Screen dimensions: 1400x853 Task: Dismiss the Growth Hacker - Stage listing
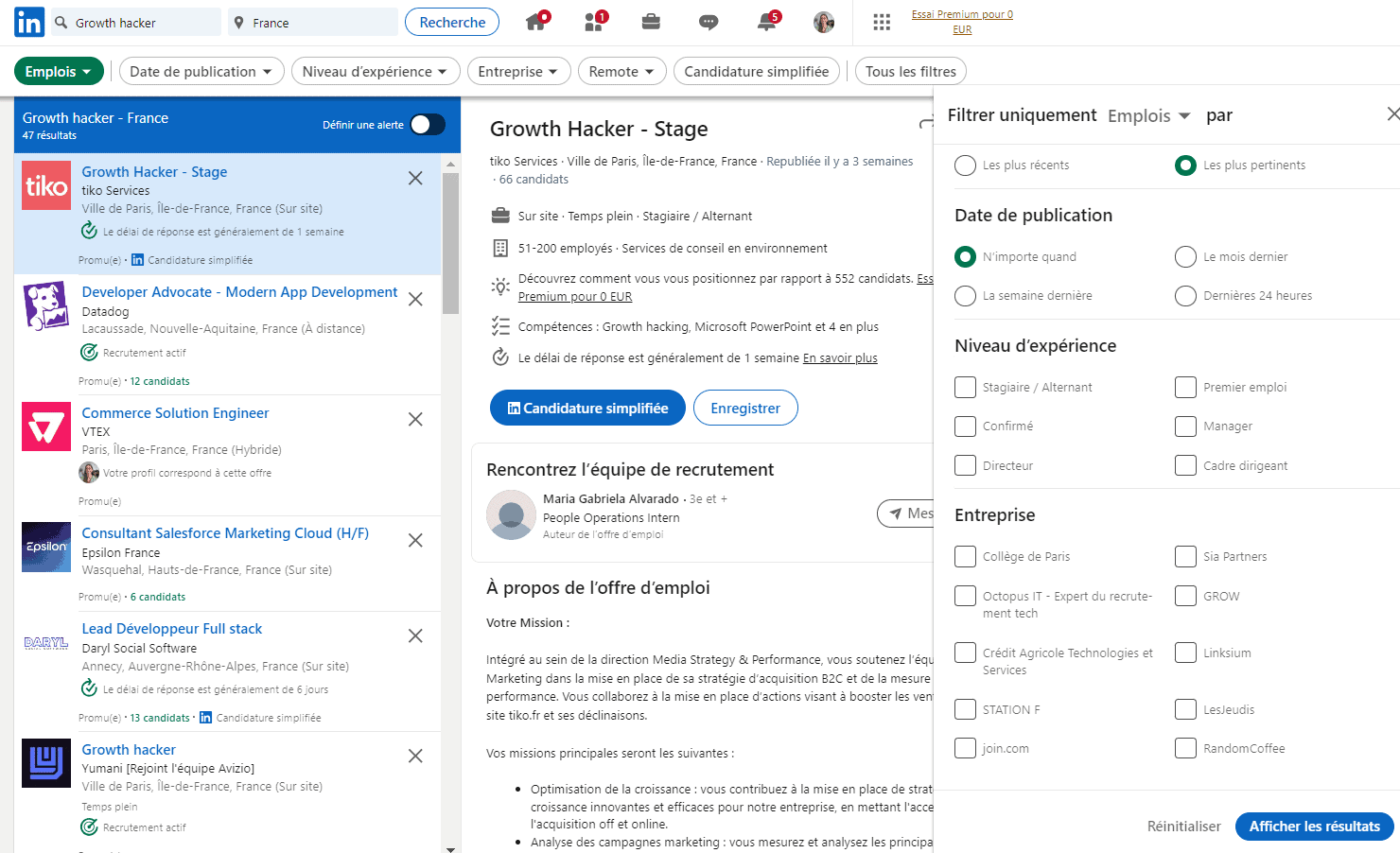point(415,178)
